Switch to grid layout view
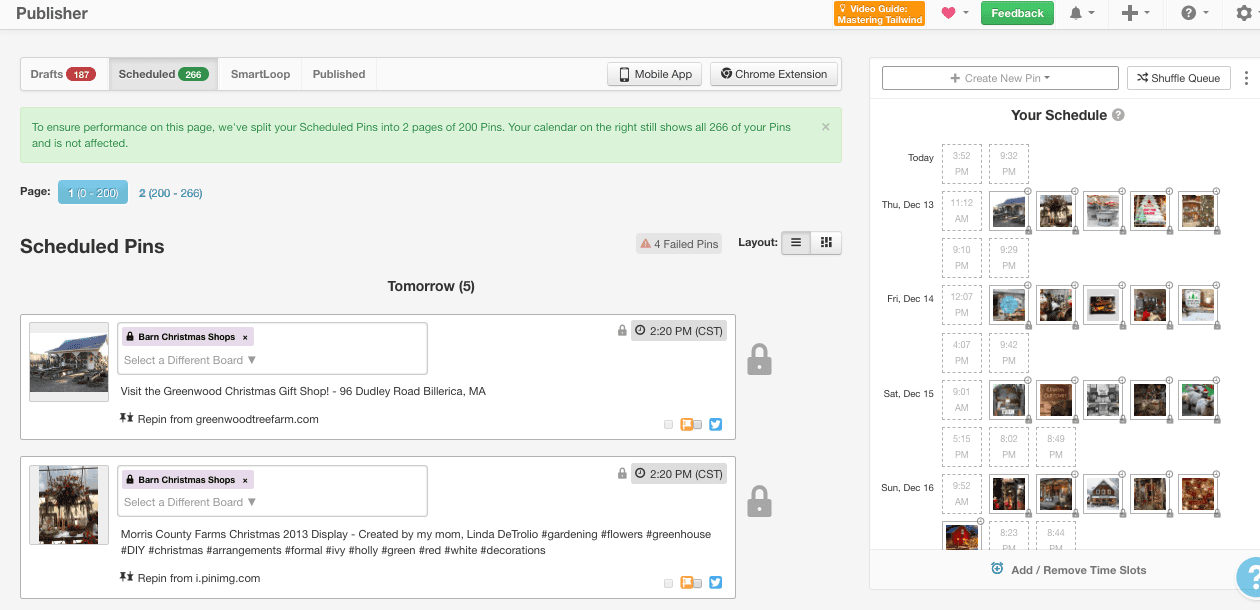Viewport: 1260px width, 610px height. pyautogui.click(x=826, y=243)
